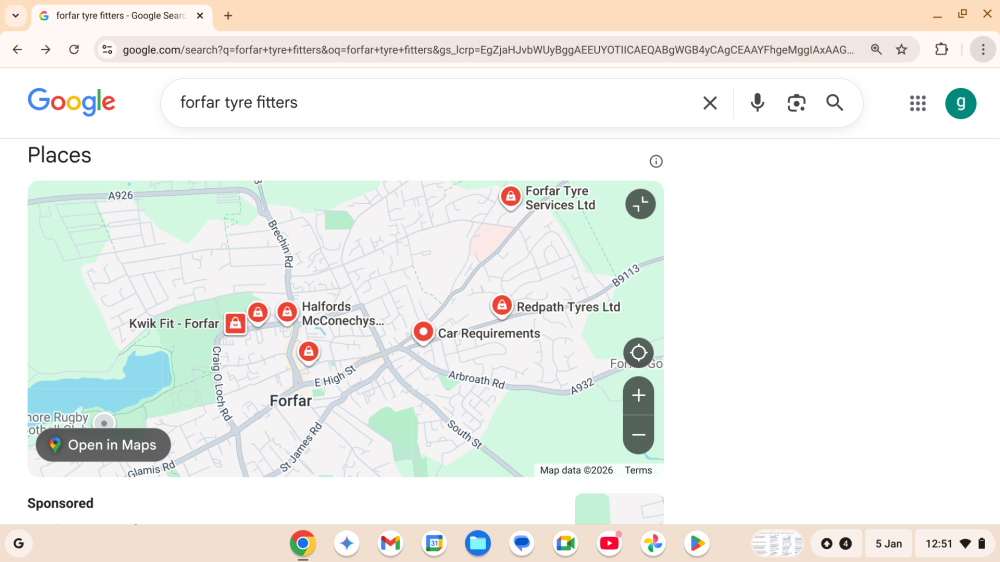
Task: Open Google account avatar 'g'
Action: pos(960,103)
